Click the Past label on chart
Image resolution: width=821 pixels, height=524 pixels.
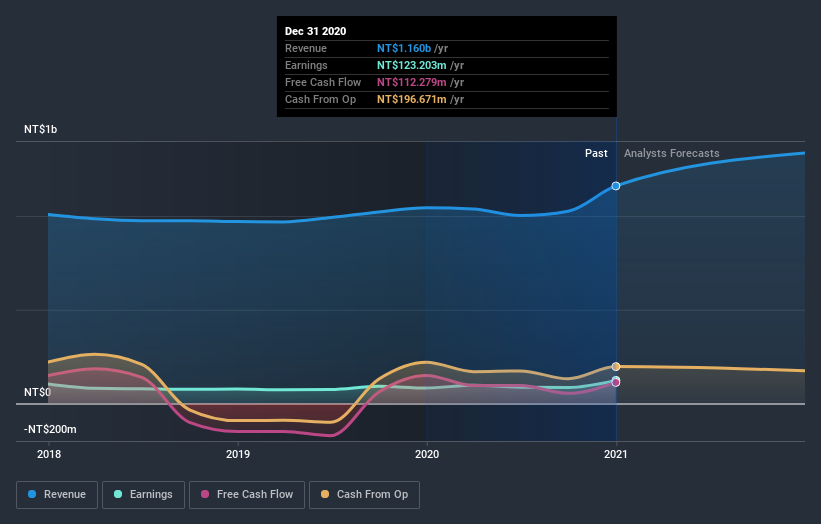tap(596, 153)
